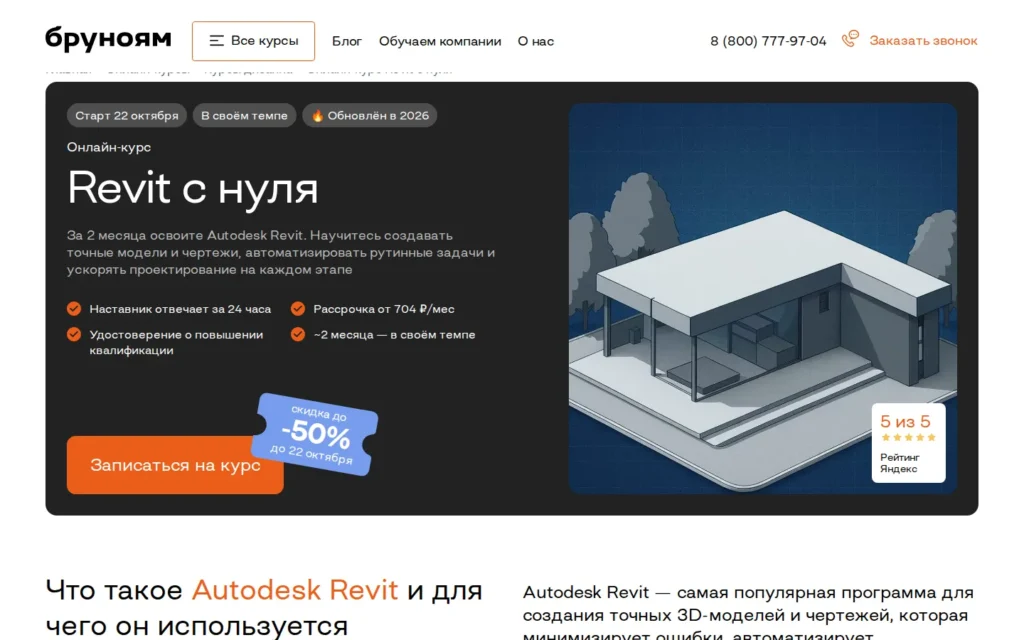The height and width of the screenshot is (640, 1024).
Task: Click checkmark beside "Удостоверение о повышении квалификации"
Action: (x=74, y=334)
